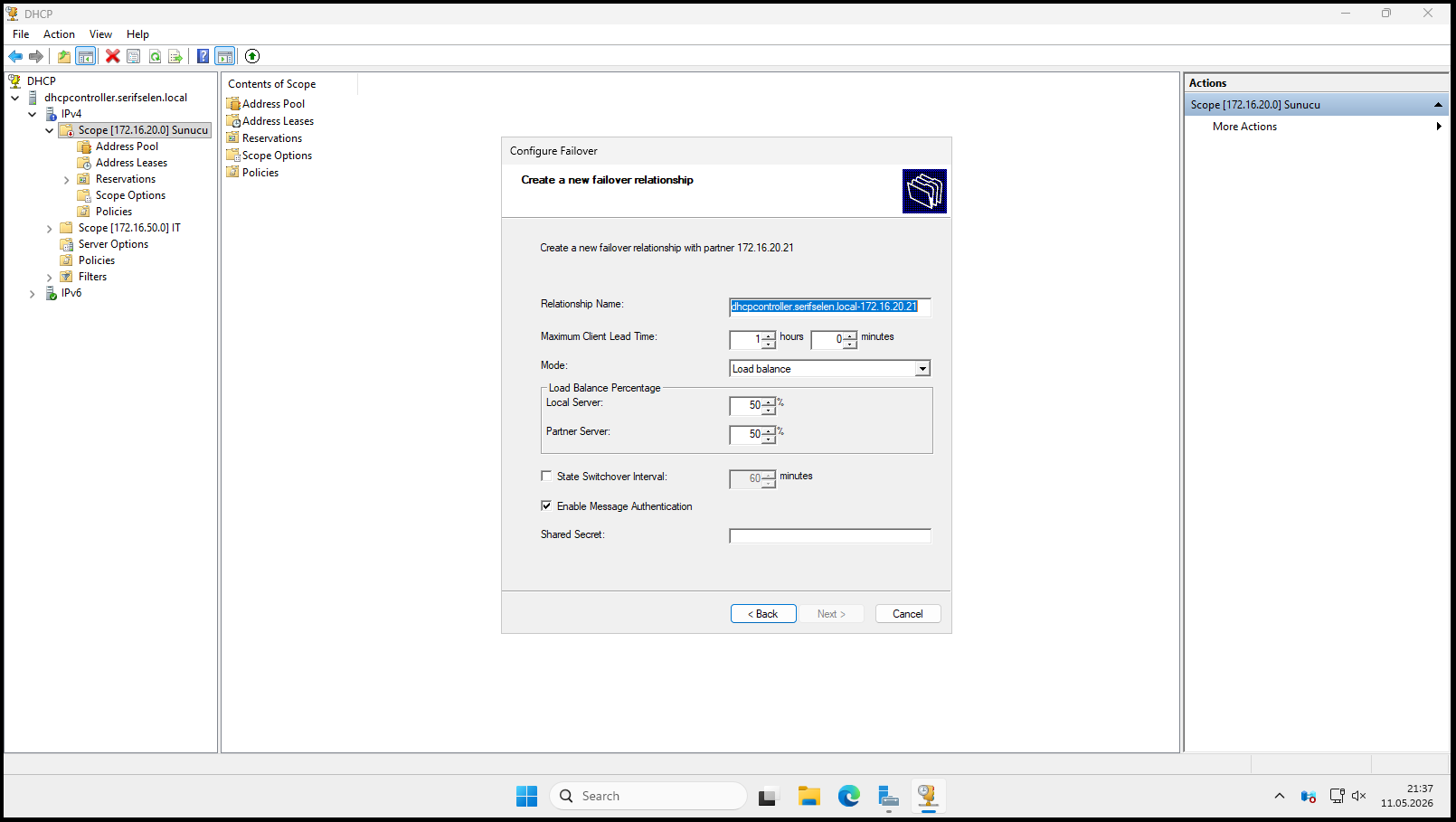Screen dimensions: 1456x822
Task: Expand the Scope [172.16.50.0] IT node
Action: pos(50,229)
